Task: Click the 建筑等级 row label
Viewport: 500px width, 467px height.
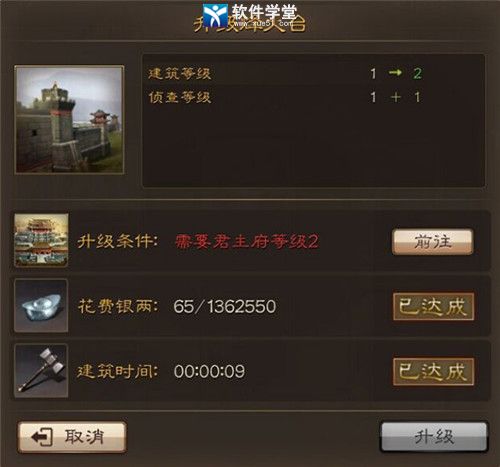Action: pos(179,73)
